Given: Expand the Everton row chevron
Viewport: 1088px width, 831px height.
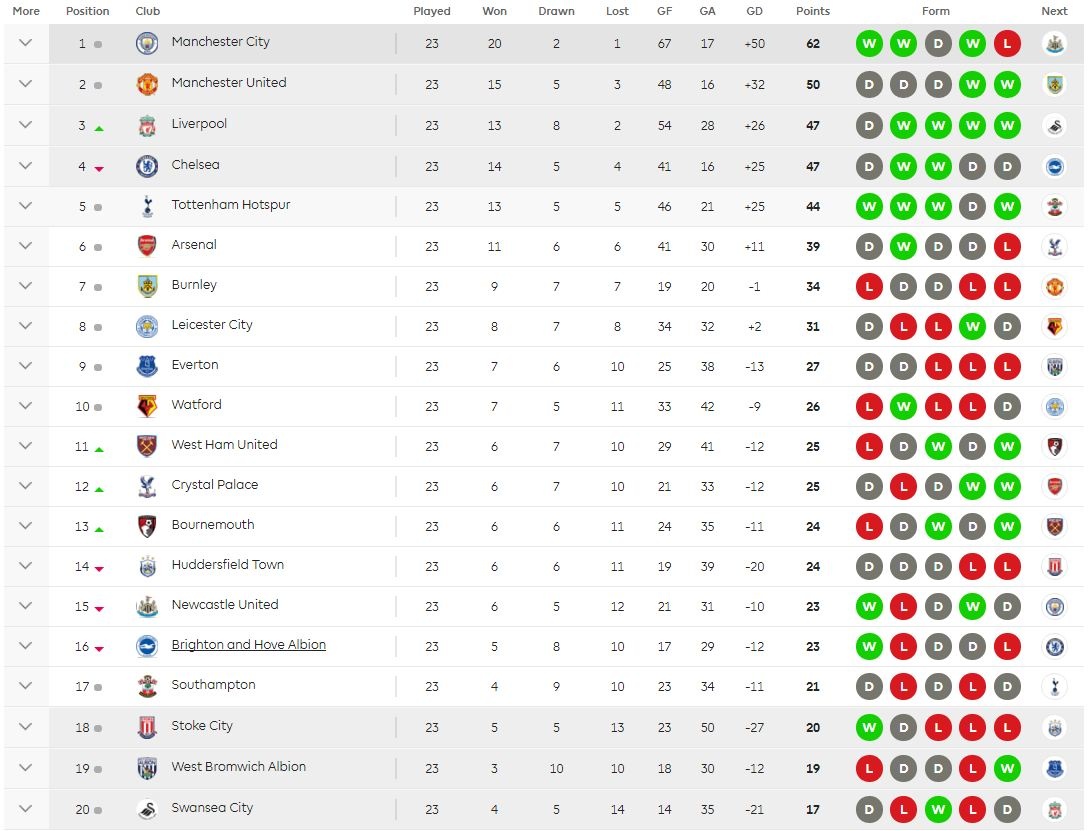Looking at the screenshot, I should pos(25,366).
